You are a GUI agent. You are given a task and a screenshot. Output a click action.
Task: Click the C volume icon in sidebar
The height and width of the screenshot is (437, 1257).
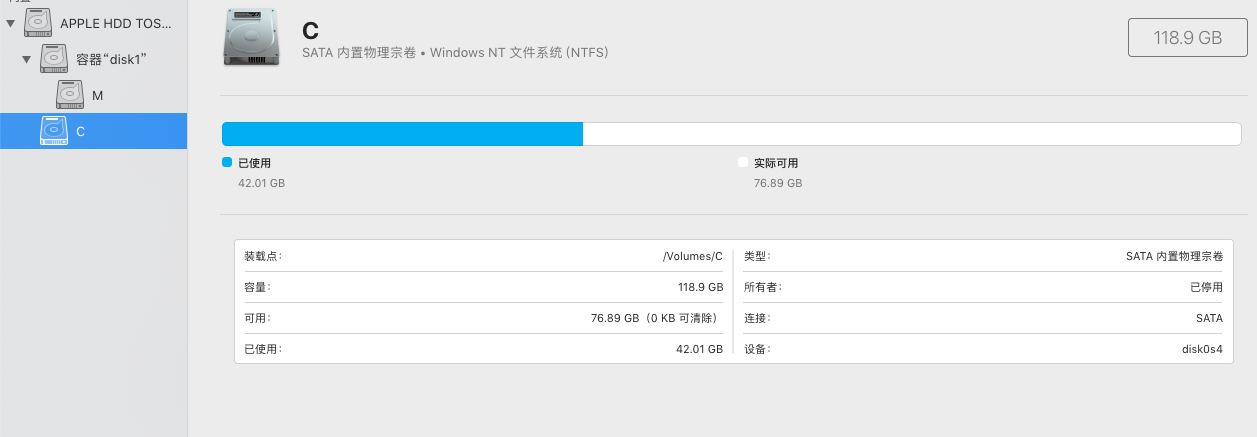54,131
